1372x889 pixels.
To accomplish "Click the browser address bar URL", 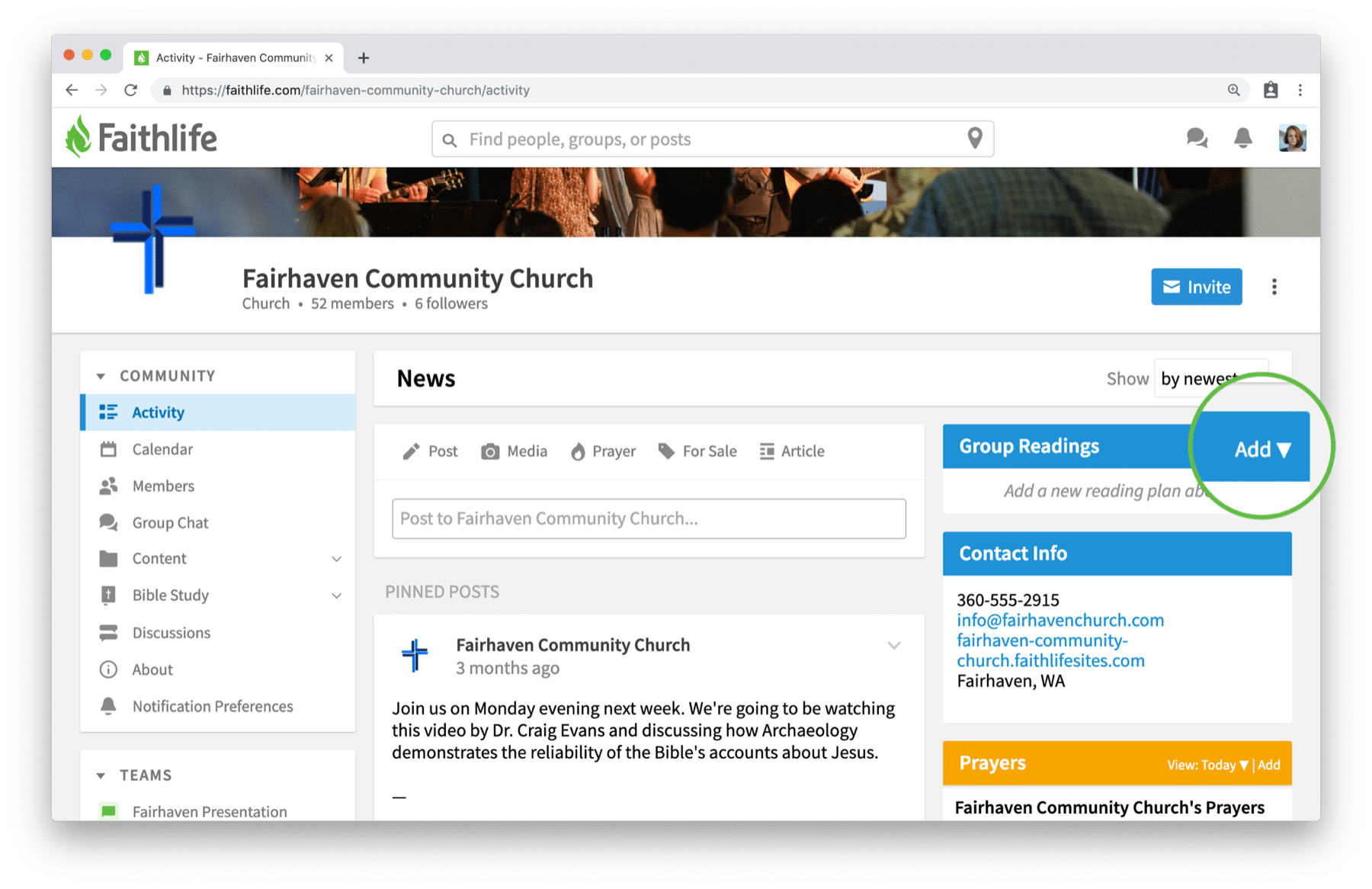I will tap(356, 90).
